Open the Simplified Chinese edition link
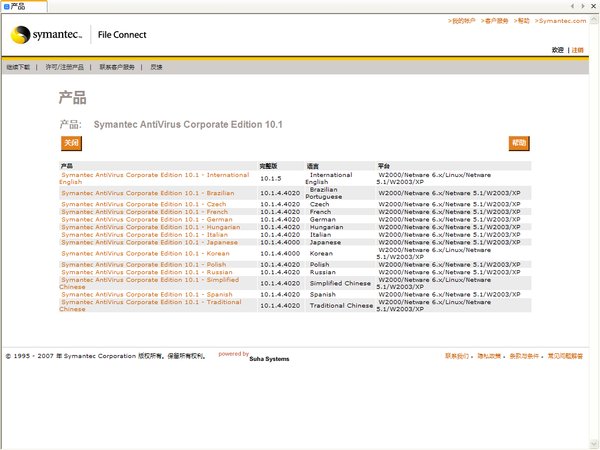 coord(150,280)
